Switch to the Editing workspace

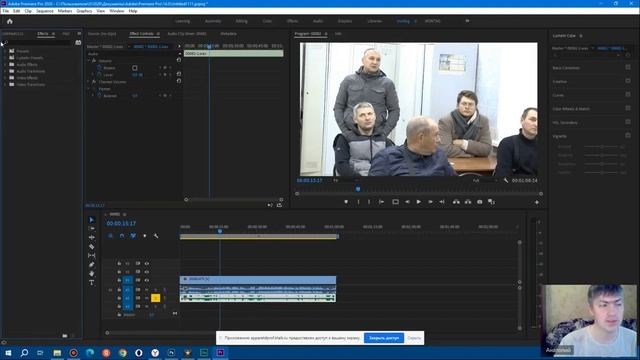tap(242, 21)
